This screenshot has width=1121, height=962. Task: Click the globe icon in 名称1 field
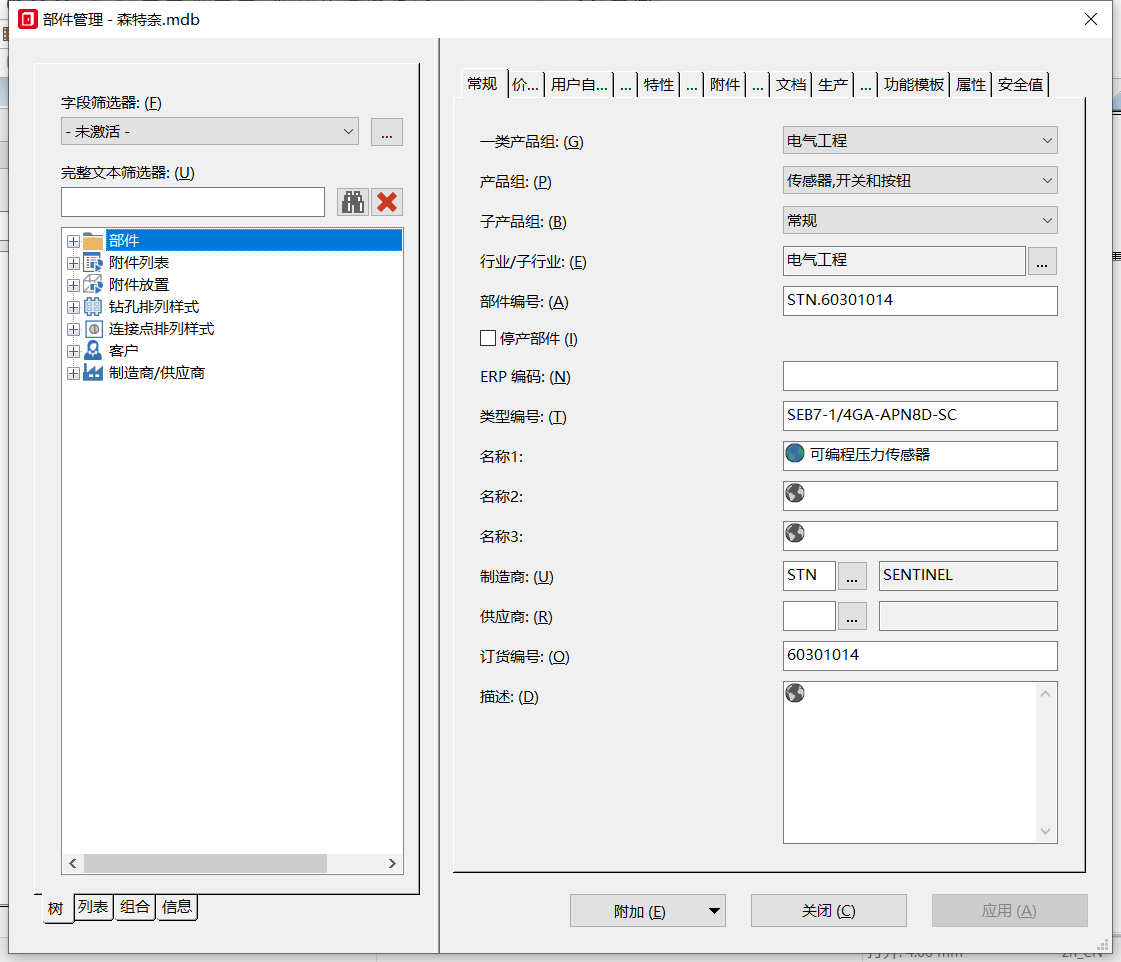[795, 453]
